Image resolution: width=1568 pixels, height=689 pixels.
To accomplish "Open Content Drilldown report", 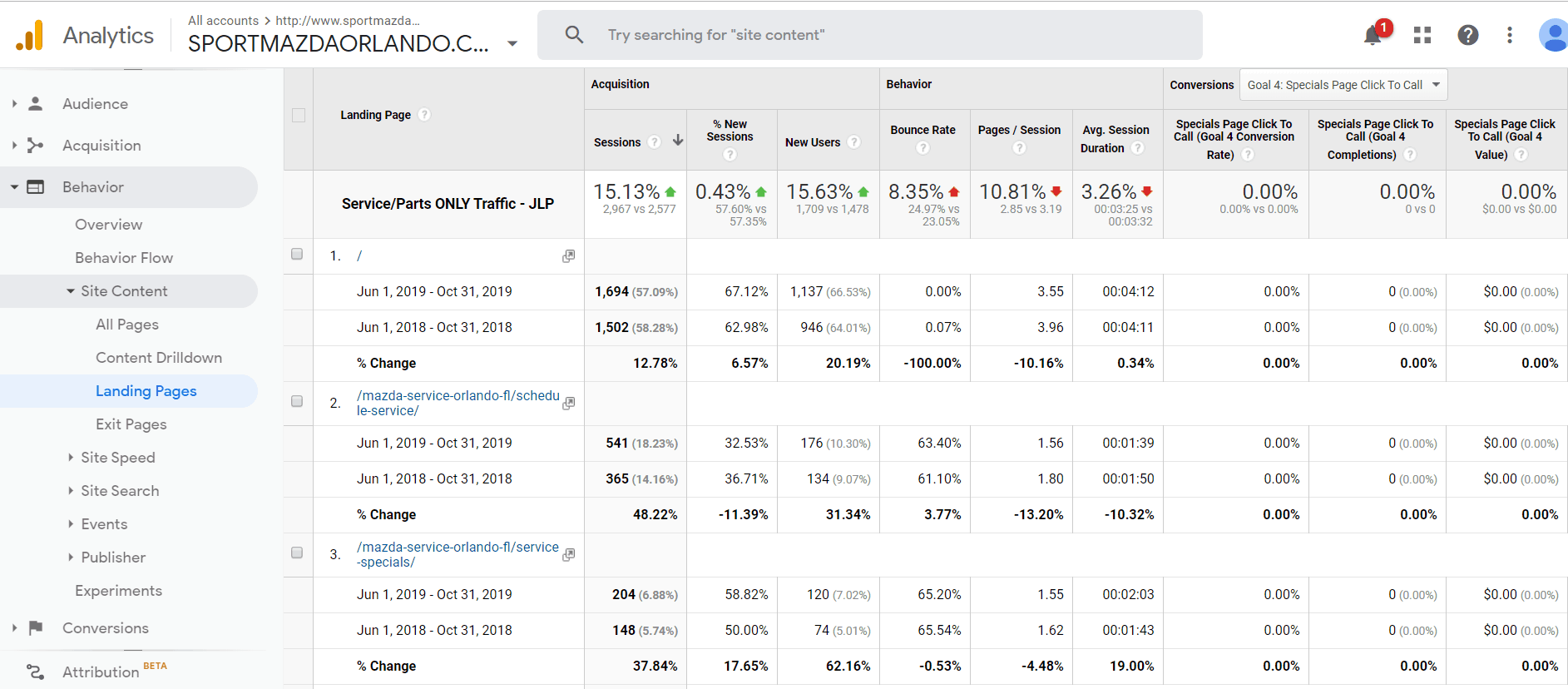I will tap(159, 358).
